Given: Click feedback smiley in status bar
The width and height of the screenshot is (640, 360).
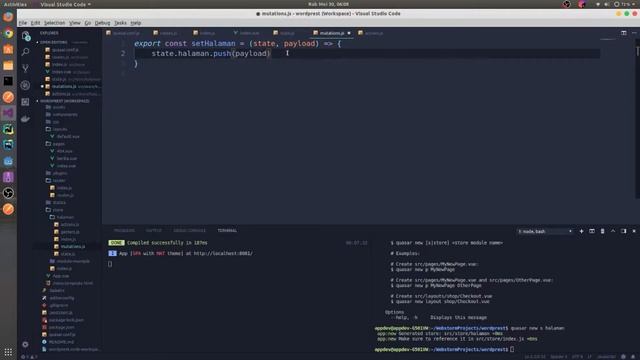Looking at the screenshot, I should point(623,357).
